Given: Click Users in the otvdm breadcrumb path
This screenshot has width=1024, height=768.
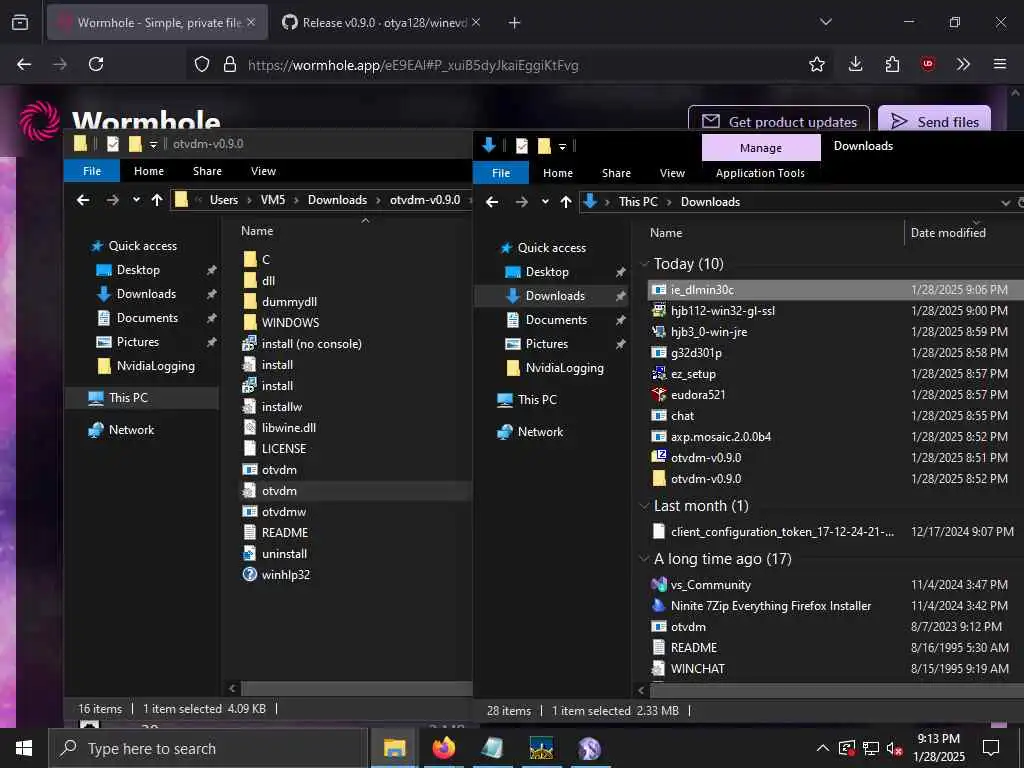Looking at the screenshot, I should 224,200.
